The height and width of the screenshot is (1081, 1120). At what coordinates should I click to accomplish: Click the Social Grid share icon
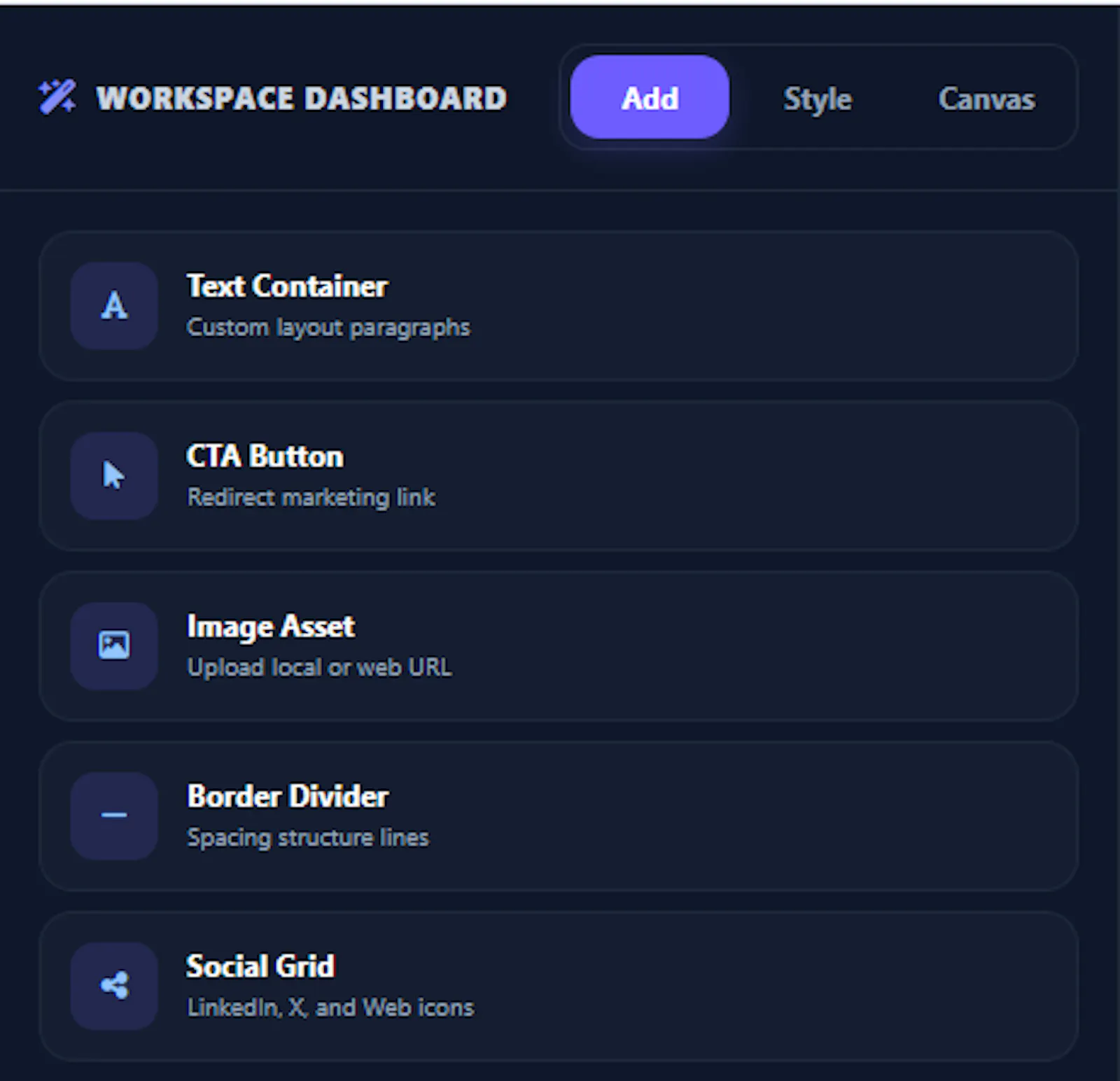point(114,986)
